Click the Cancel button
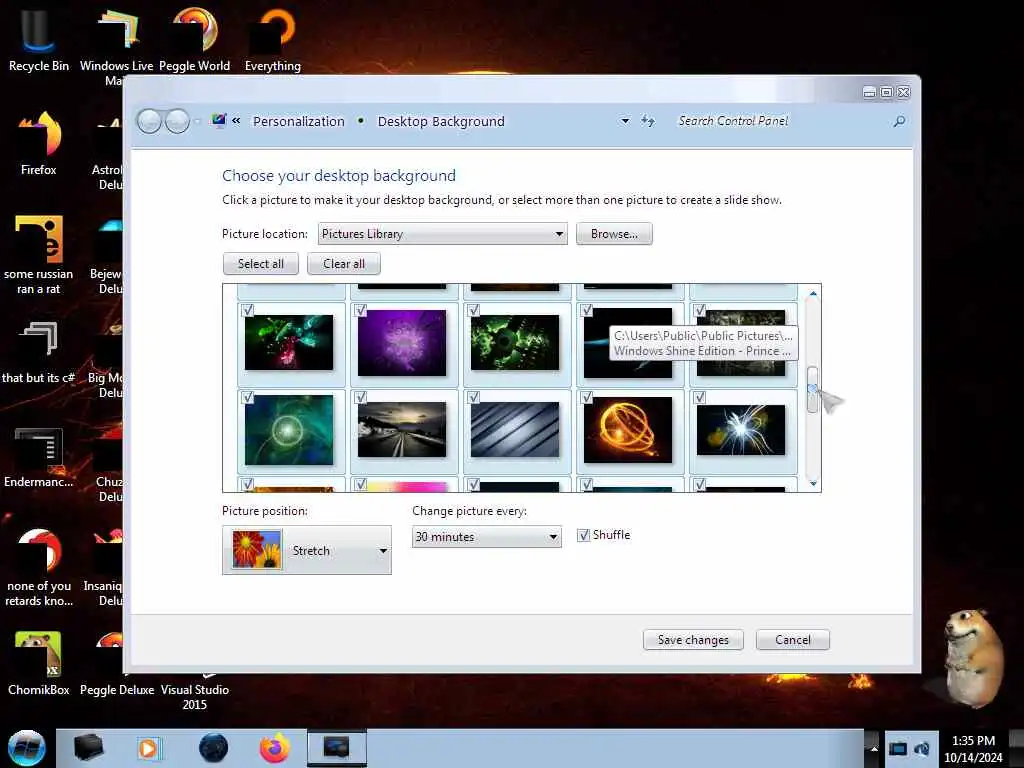Screen dimensions: 1024x768 pos(793,640)
